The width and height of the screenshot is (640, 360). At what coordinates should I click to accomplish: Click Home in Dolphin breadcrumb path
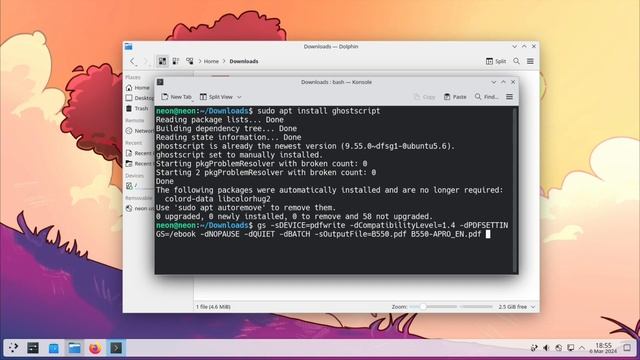[x=211, y=61]
